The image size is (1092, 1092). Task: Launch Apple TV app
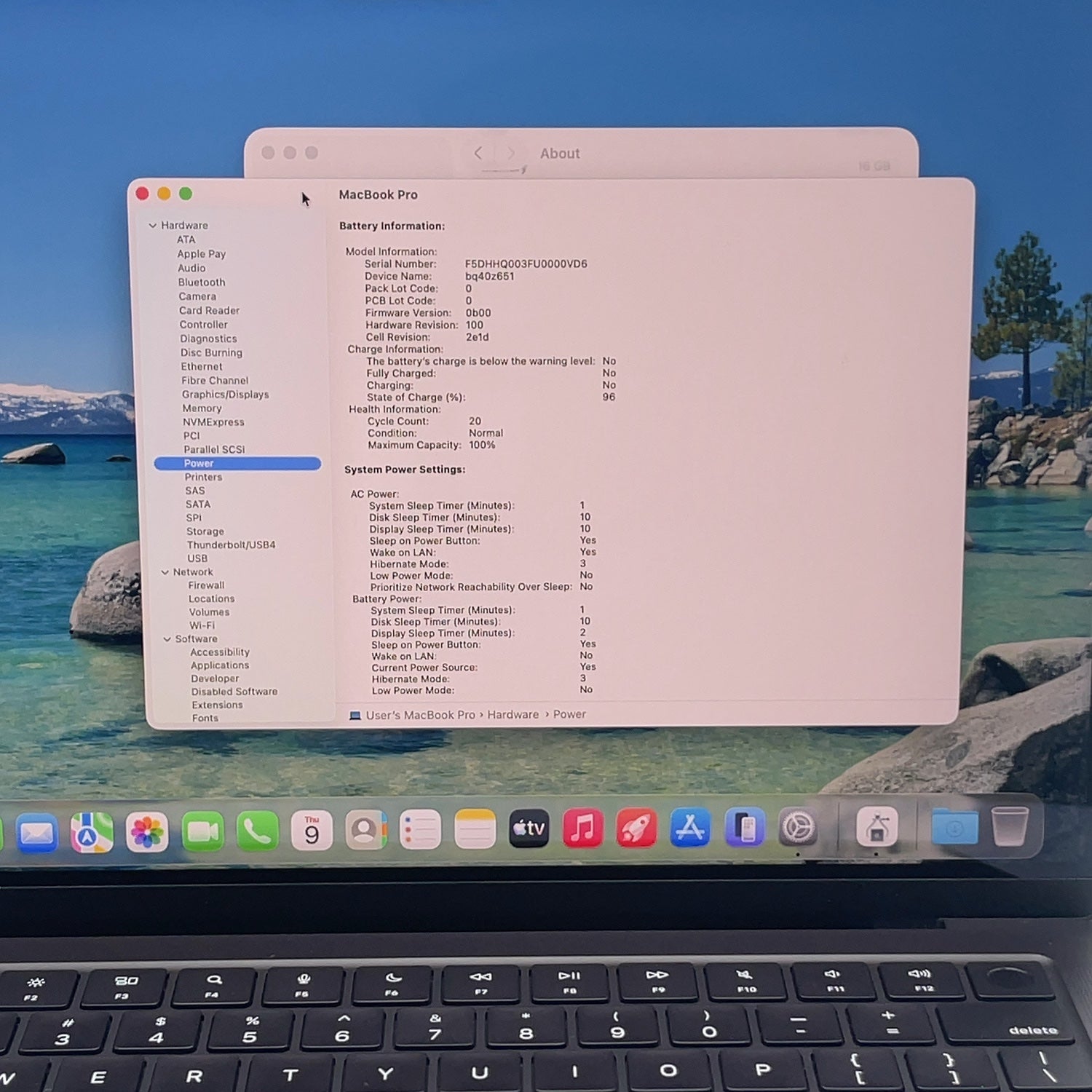click(x=529, y=828)
